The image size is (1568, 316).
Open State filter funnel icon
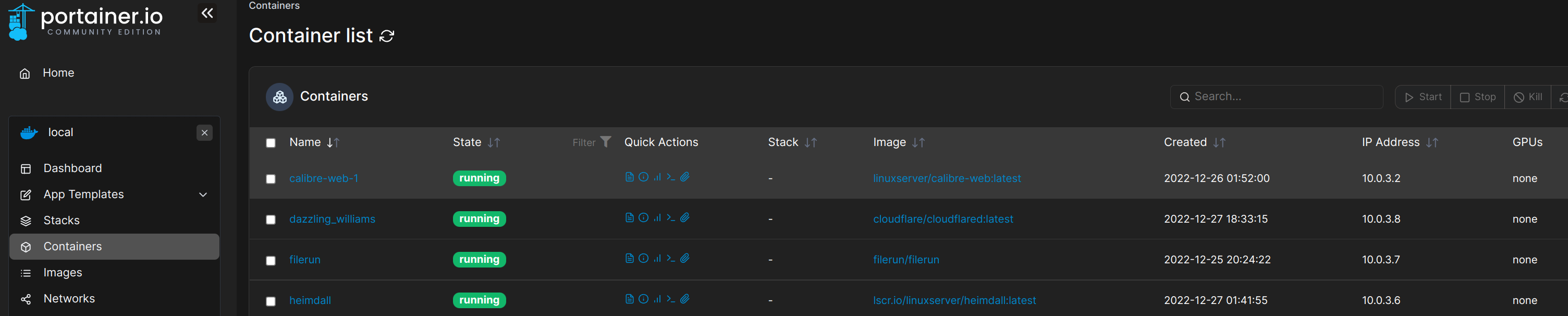(x=605, y=142)
